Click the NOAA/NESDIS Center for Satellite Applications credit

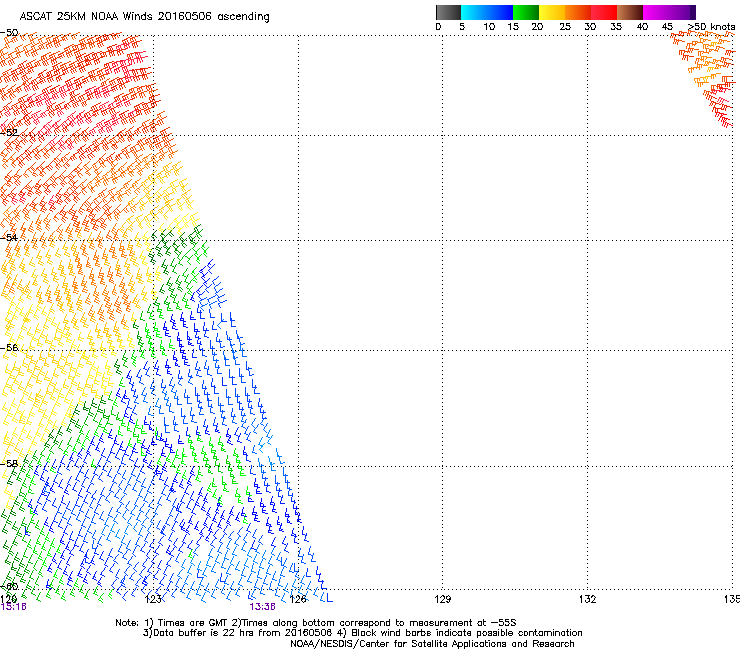pos(432,644)
